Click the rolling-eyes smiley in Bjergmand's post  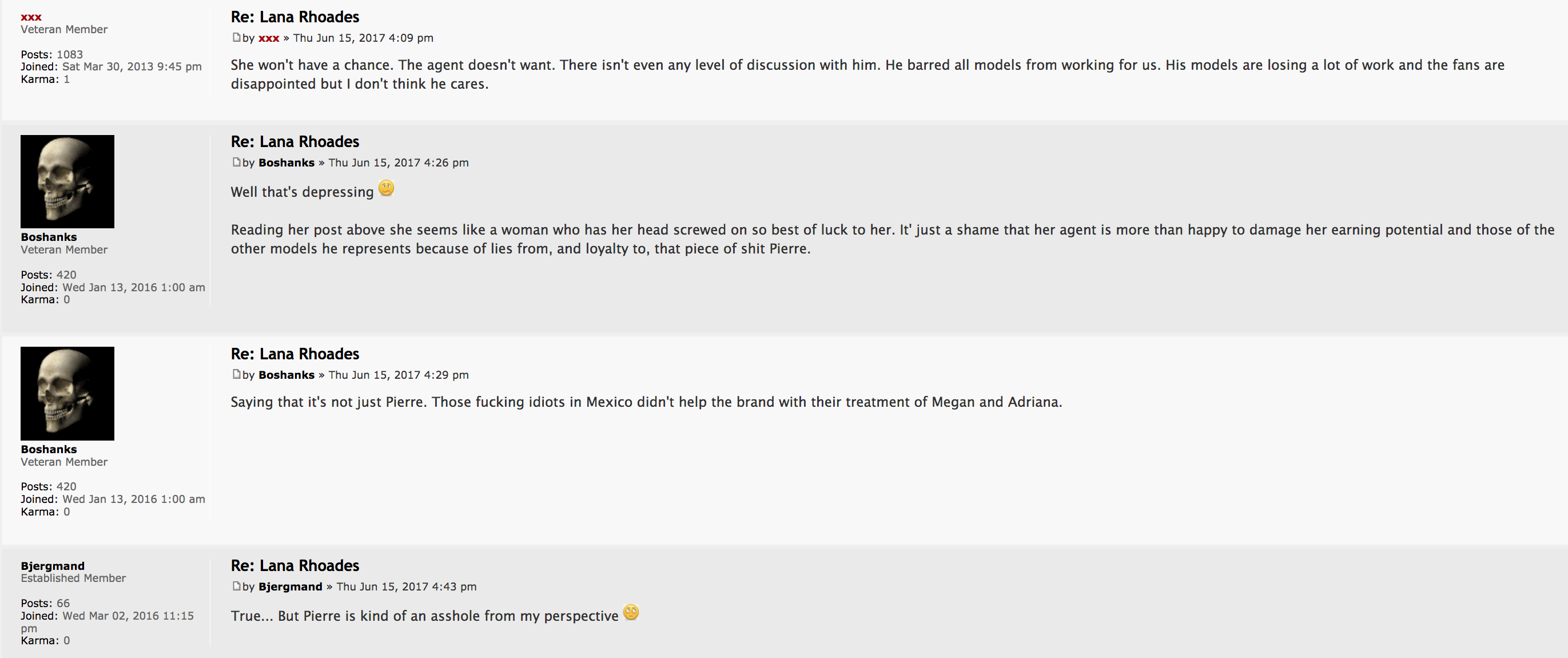coord(631,612)
